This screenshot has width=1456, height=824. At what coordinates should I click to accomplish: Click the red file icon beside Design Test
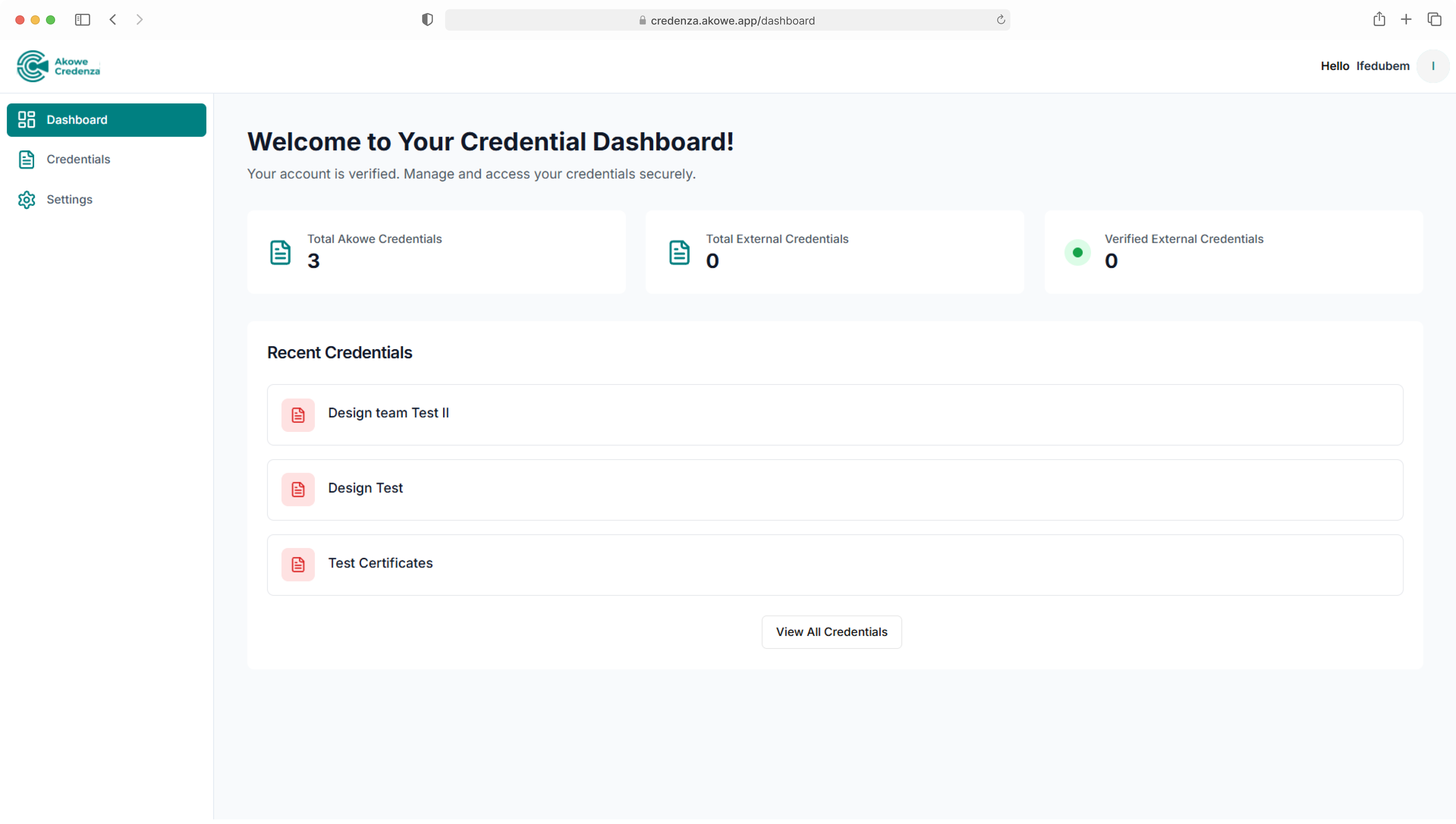298,489
